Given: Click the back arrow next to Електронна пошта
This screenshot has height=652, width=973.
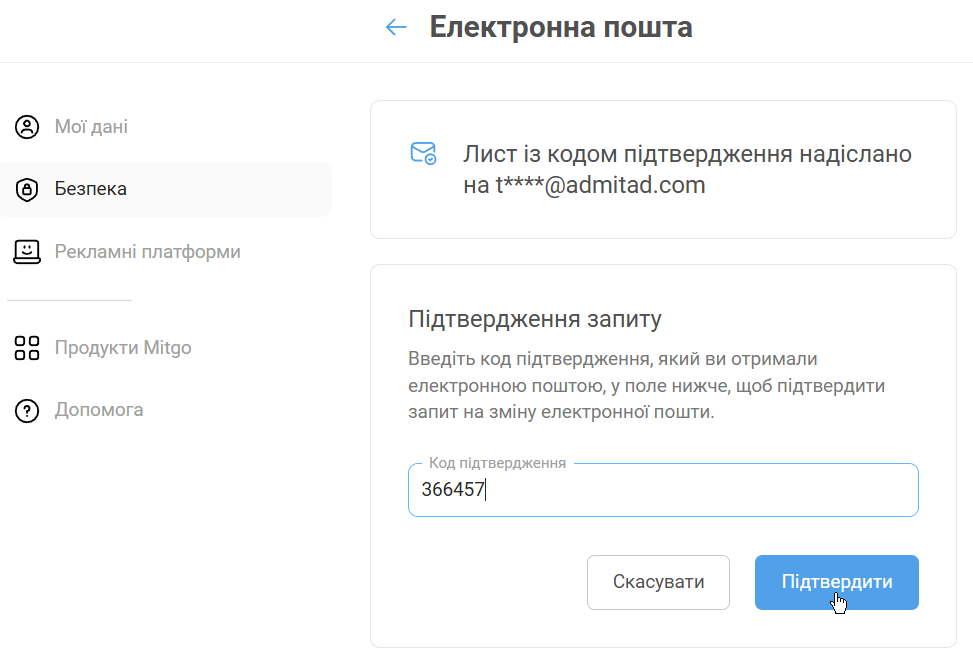Looking at the screenshot, I should tap(397, 27).
